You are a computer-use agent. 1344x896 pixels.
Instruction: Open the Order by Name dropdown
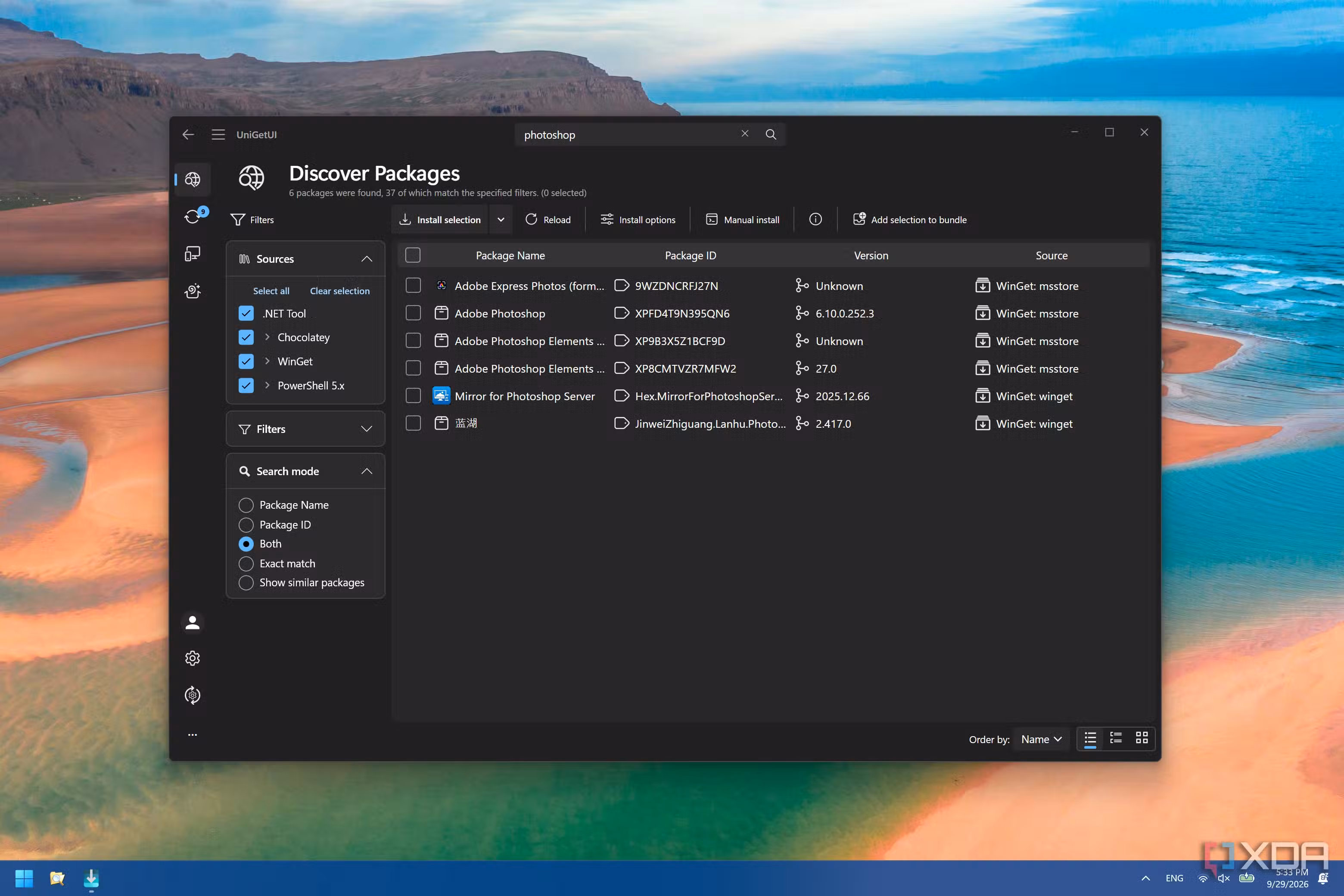[x=1041, y=739]
